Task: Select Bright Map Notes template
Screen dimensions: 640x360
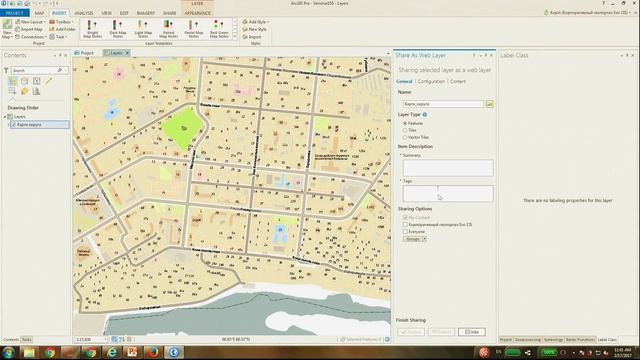Action: coord(92,29)
